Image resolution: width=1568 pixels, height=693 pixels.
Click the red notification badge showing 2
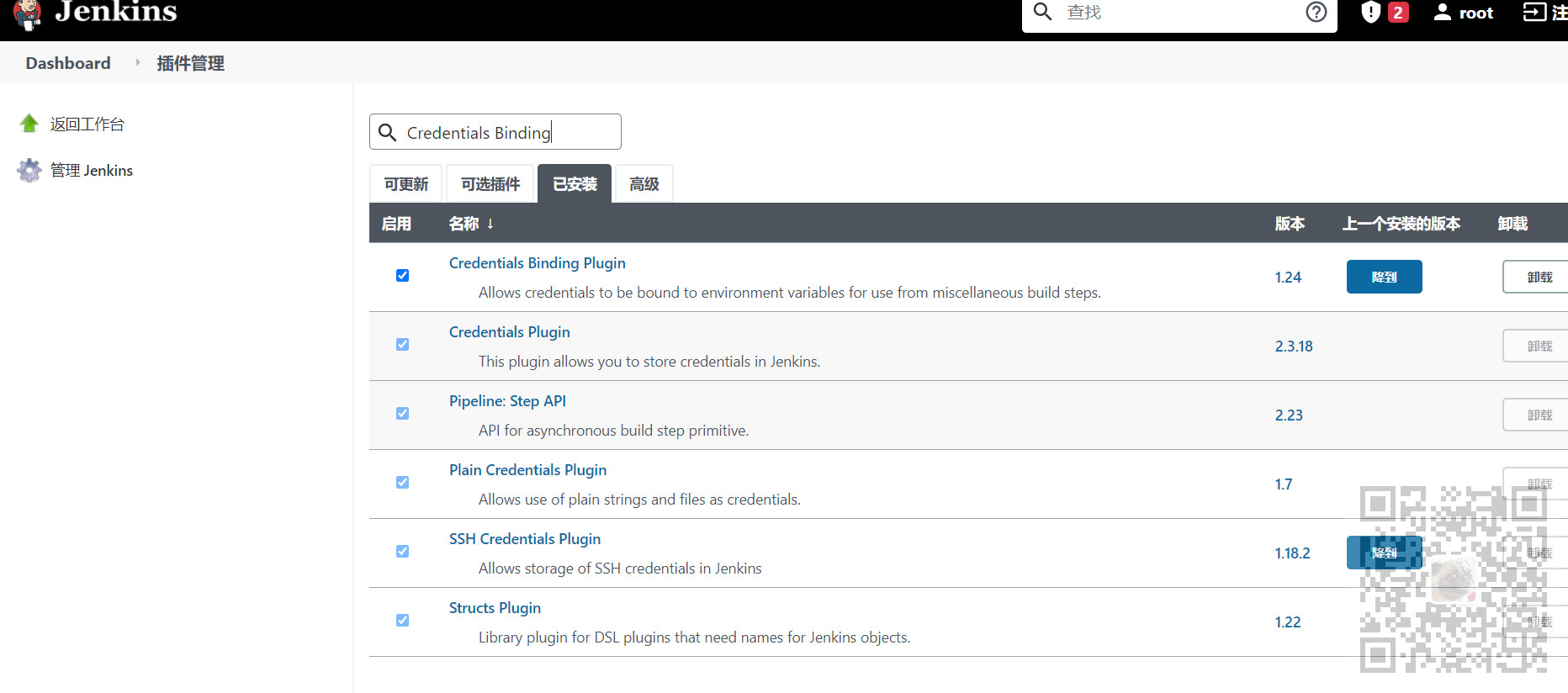(1398, 13)
